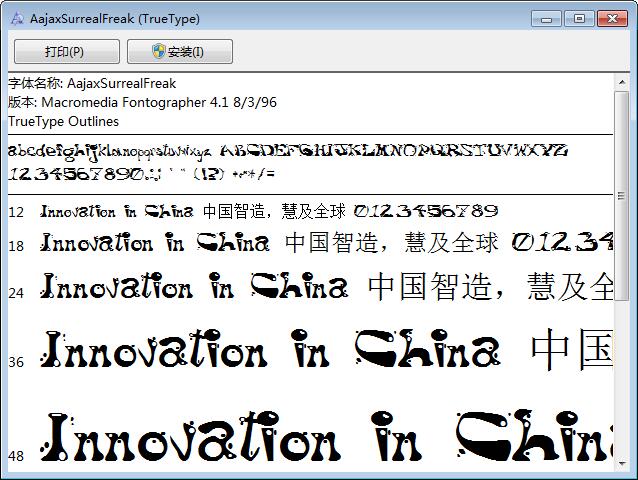638x480 pixels.
Task: Click the size 12 label
Action: point(16,212)
